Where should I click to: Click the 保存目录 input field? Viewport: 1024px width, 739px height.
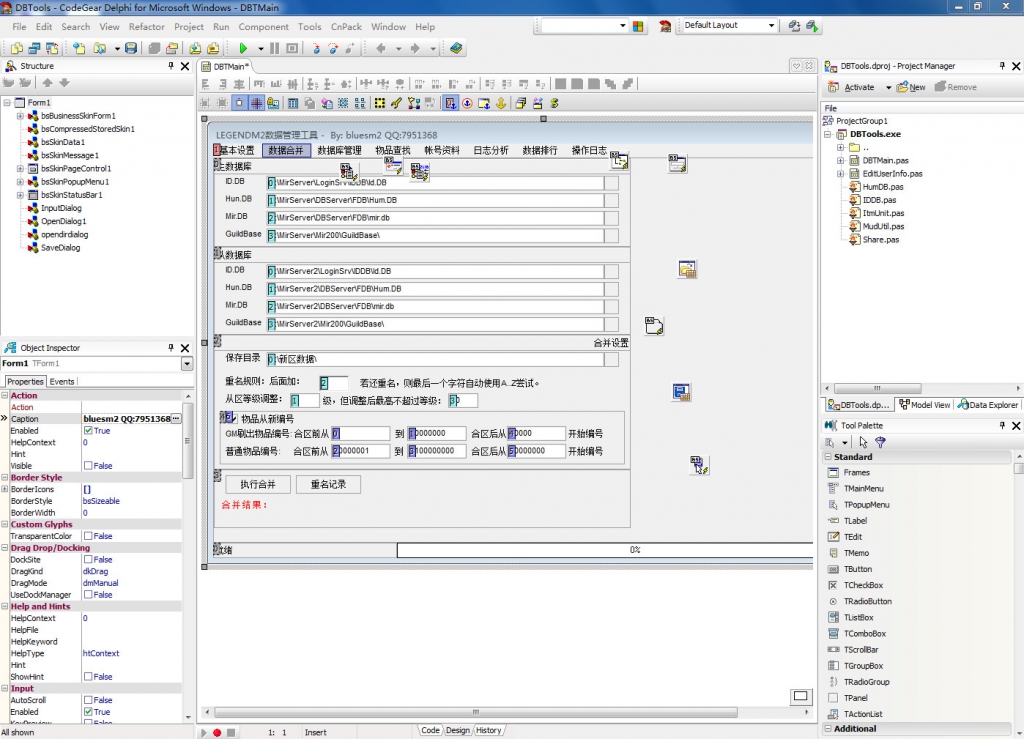pyautogui.click(x=436, y=359)
